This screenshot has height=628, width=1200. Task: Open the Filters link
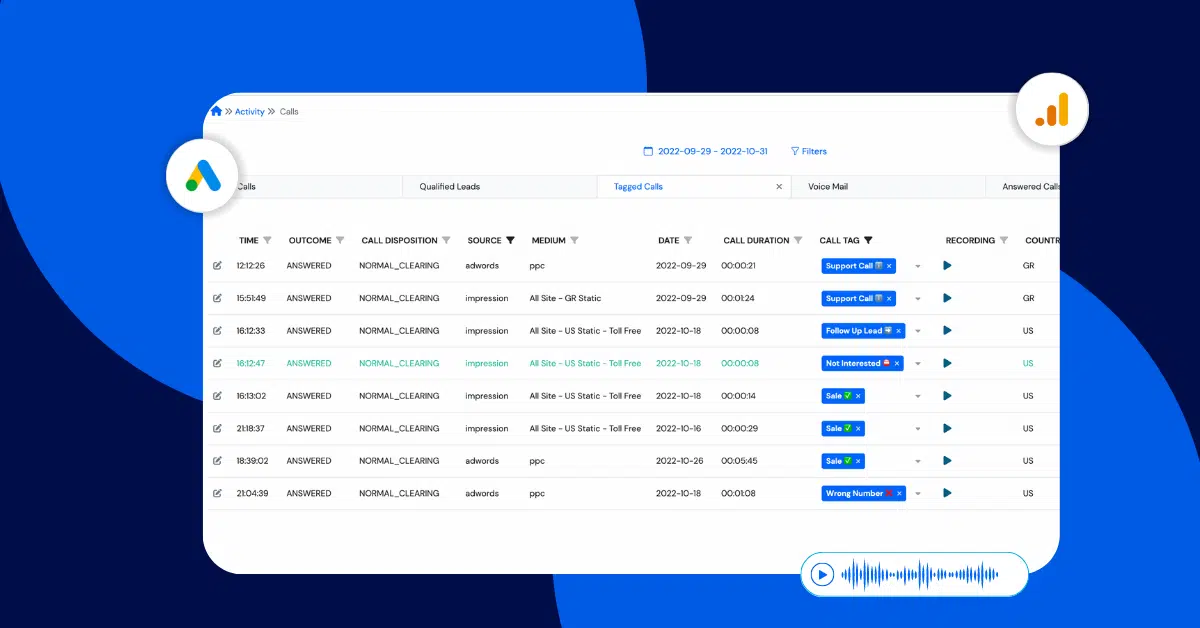(x=809, y=151)
